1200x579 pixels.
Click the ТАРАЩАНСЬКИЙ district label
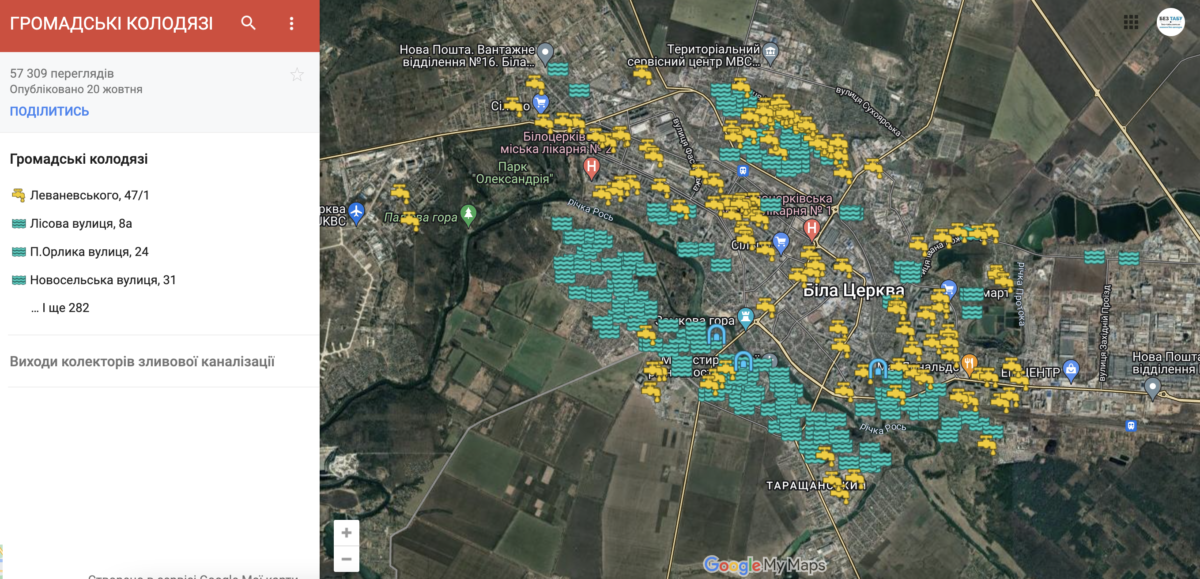814,485
